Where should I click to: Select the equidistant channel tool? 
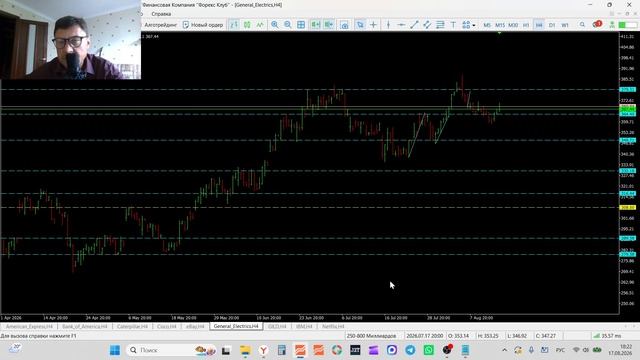(427, 25)
